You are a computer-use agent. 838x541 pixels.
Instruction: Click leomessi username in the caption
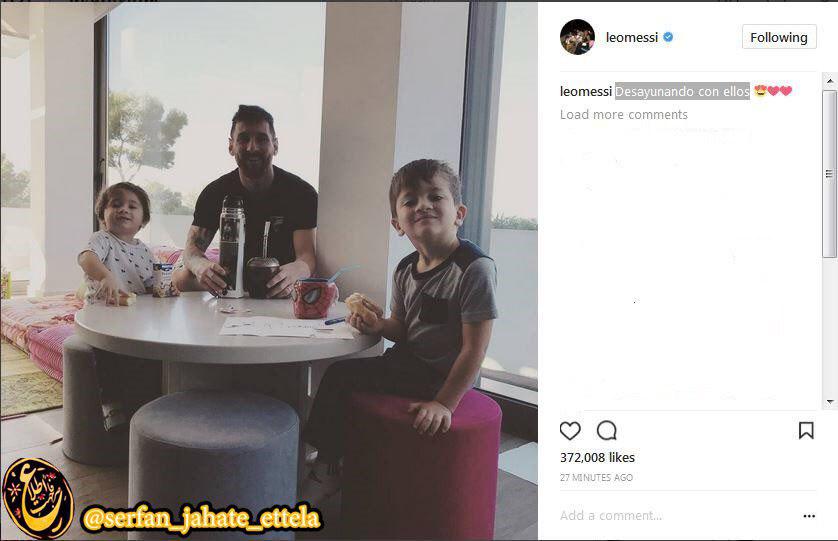[x=586, y=91]
